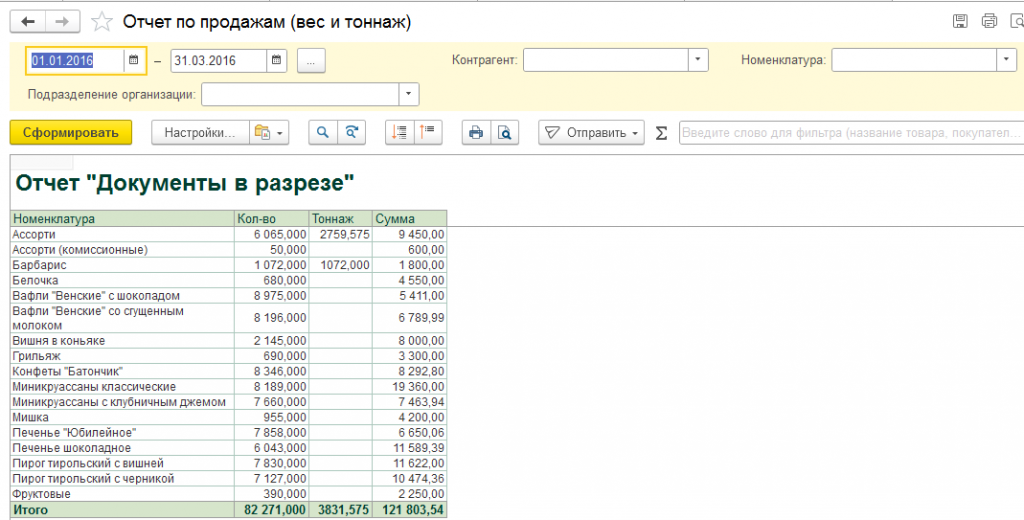Open the report variants dropdown icon

(269, 133)
